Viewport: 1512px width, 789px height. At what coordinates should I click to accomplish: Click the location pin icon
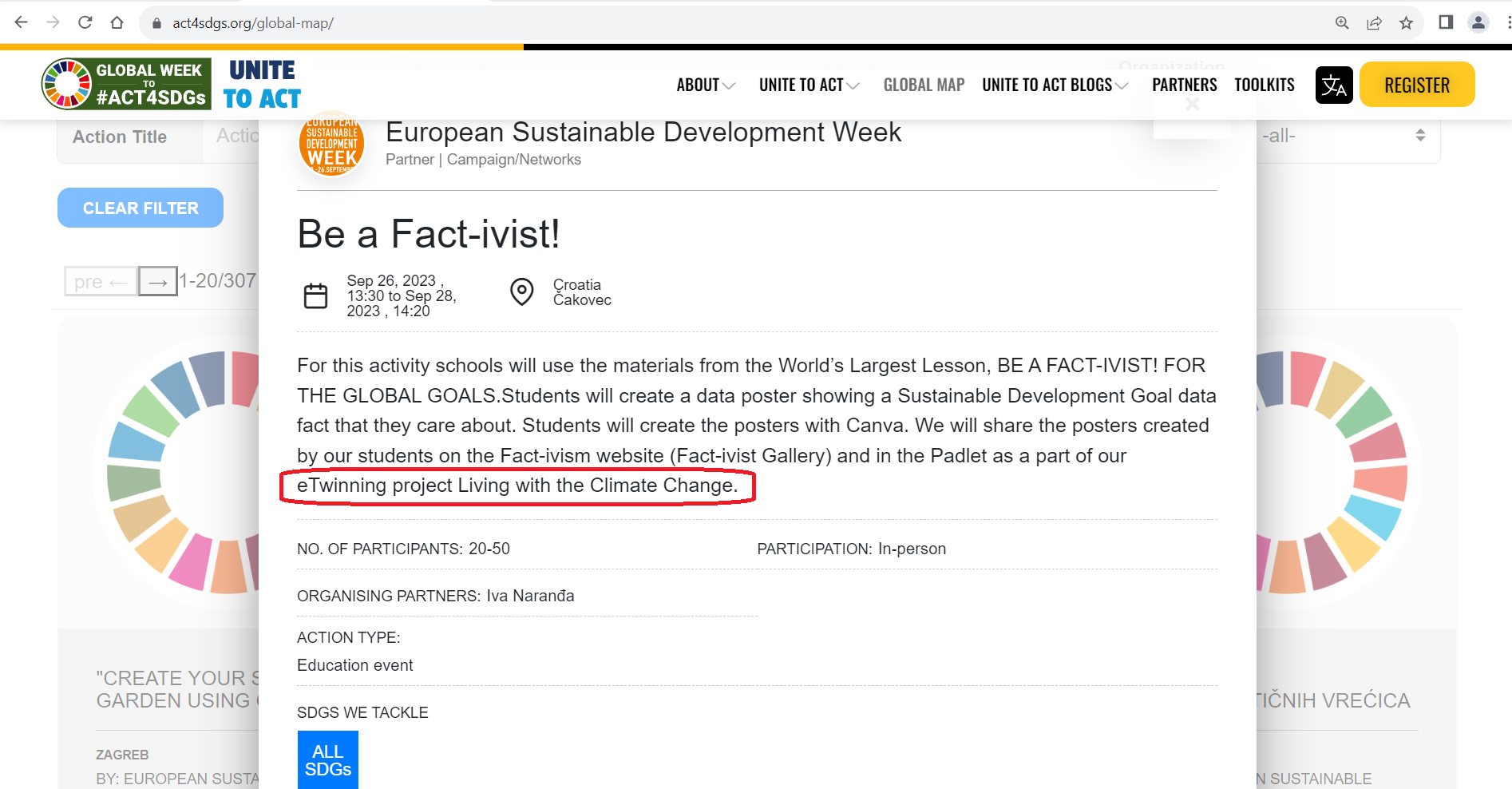tap(522, 291)
